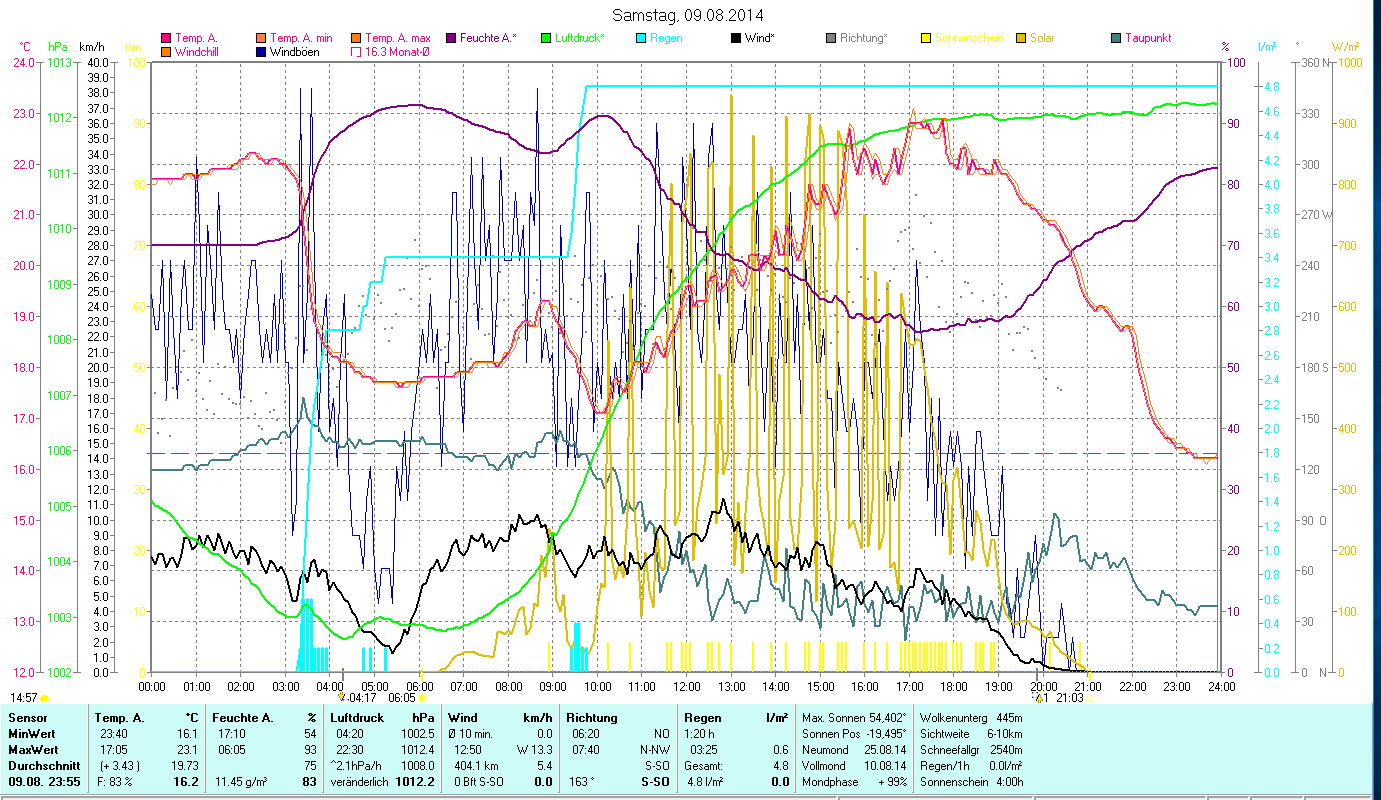Click the 'l/m²' axis unit label at top right
Viewport: 1381px width, 800px height.
(1266, 47)
